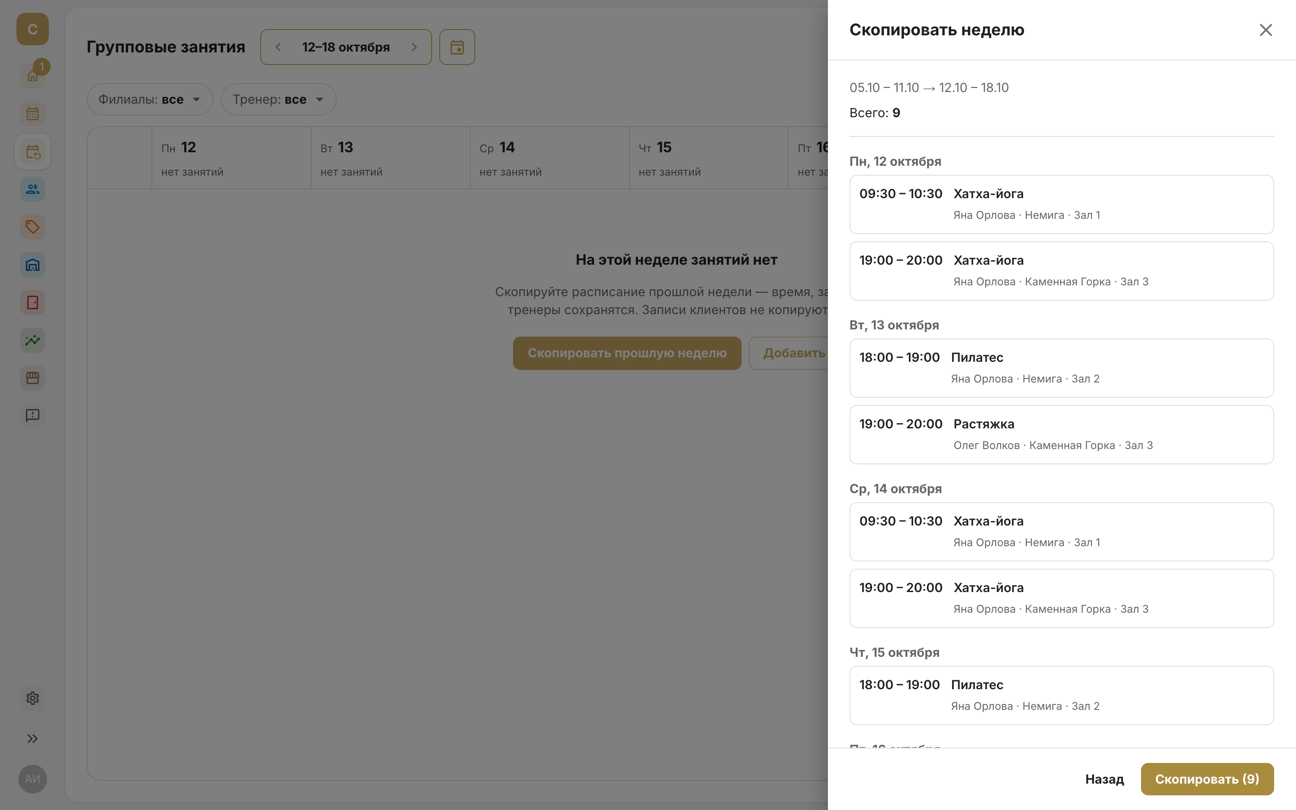The height and width of the screenshot is (810, 1296).
Task: Select Tuesday Пилатес 18:00–19:00 card
Action: point(1061,368)
